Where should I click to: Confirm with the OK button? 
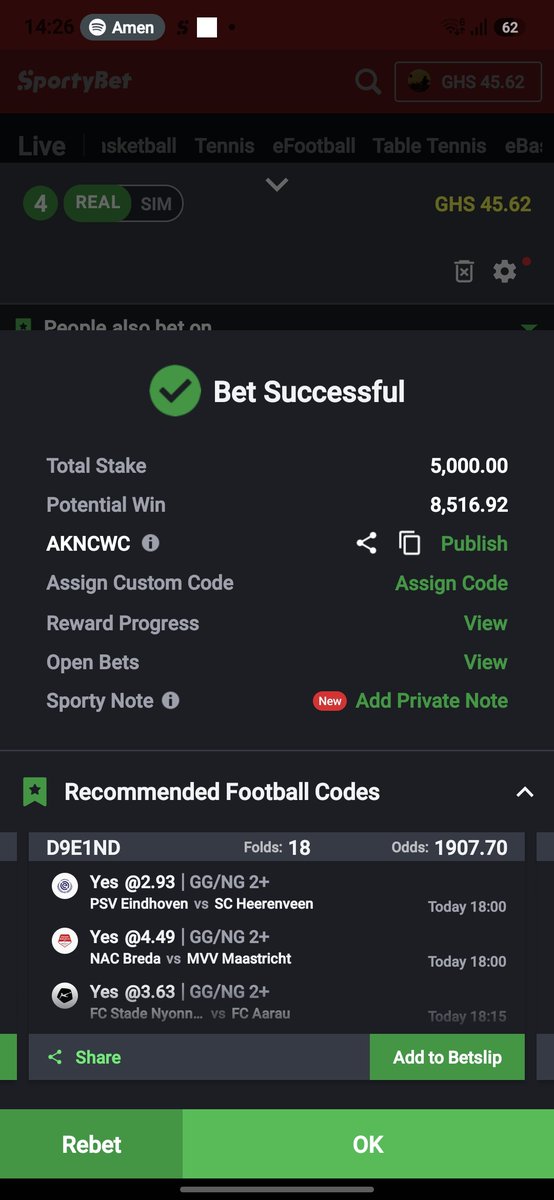point(368,1145)
